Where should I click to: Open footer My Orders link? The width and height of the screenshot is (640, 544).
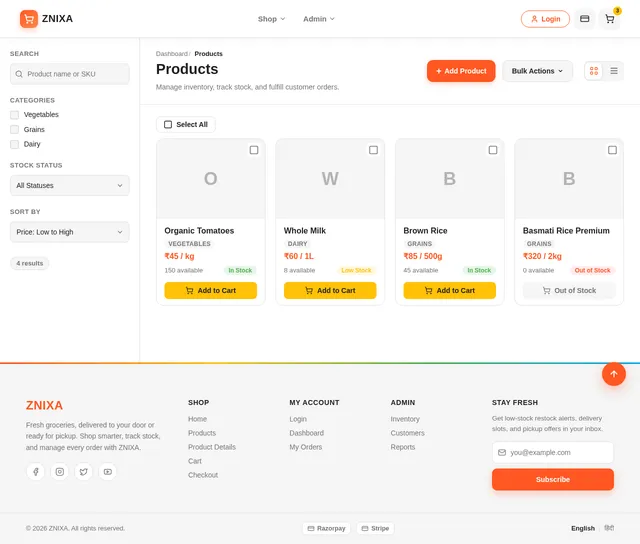click(x=306, y=447)
